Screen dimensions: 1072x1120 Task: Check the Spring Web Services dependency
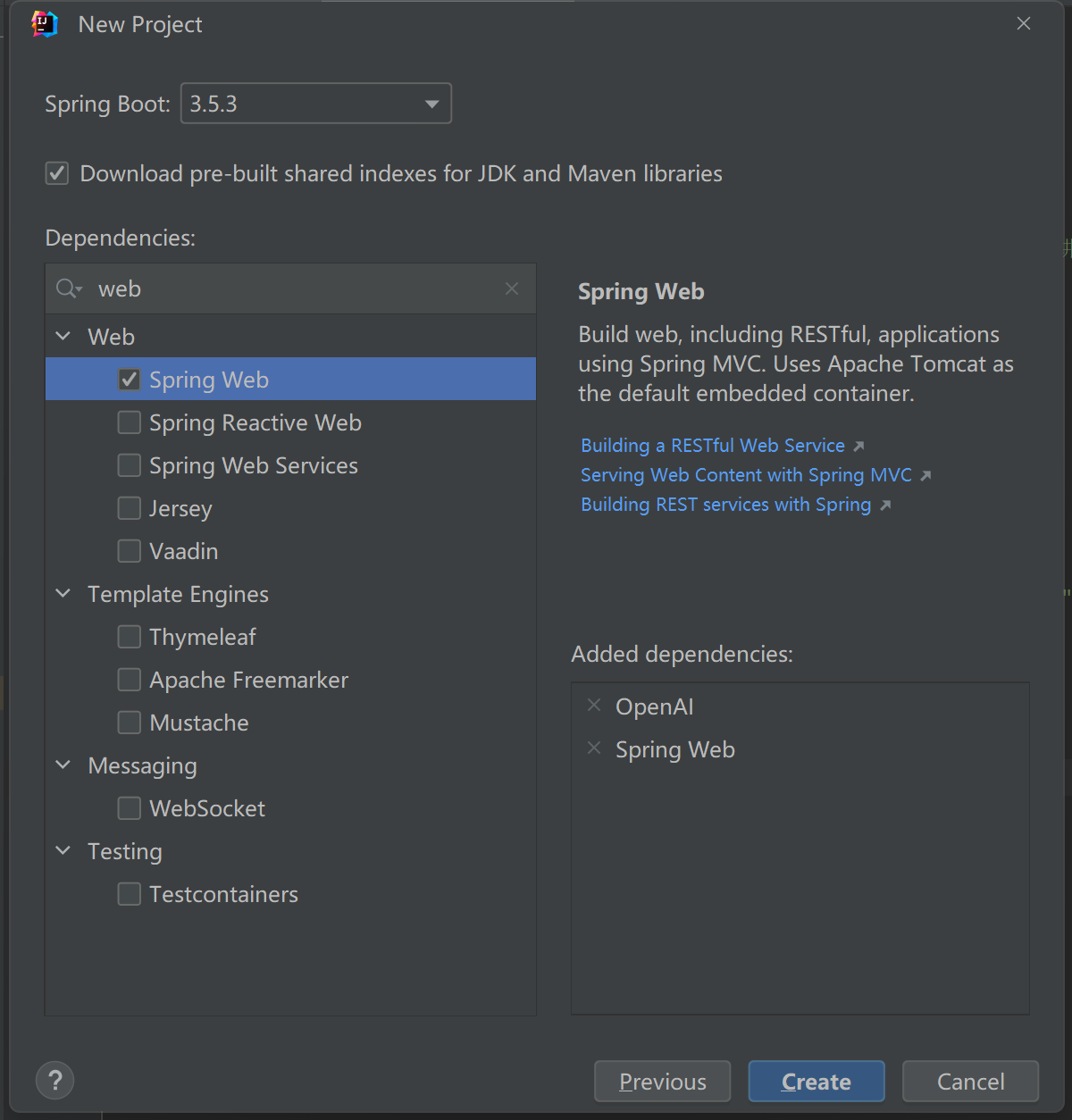tap(130, 465)
